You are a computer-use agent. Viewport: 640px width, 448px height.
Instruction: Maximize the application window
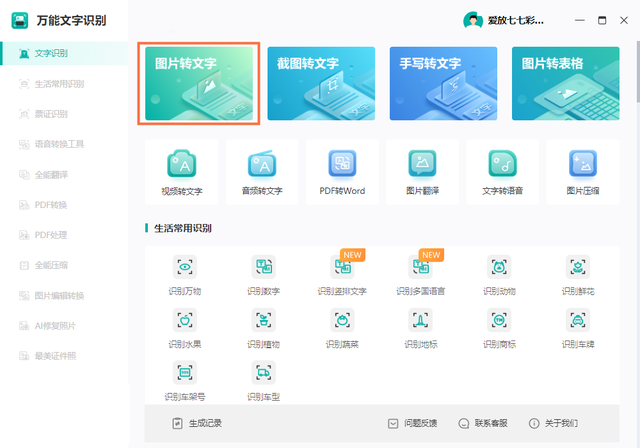[602, 20]
